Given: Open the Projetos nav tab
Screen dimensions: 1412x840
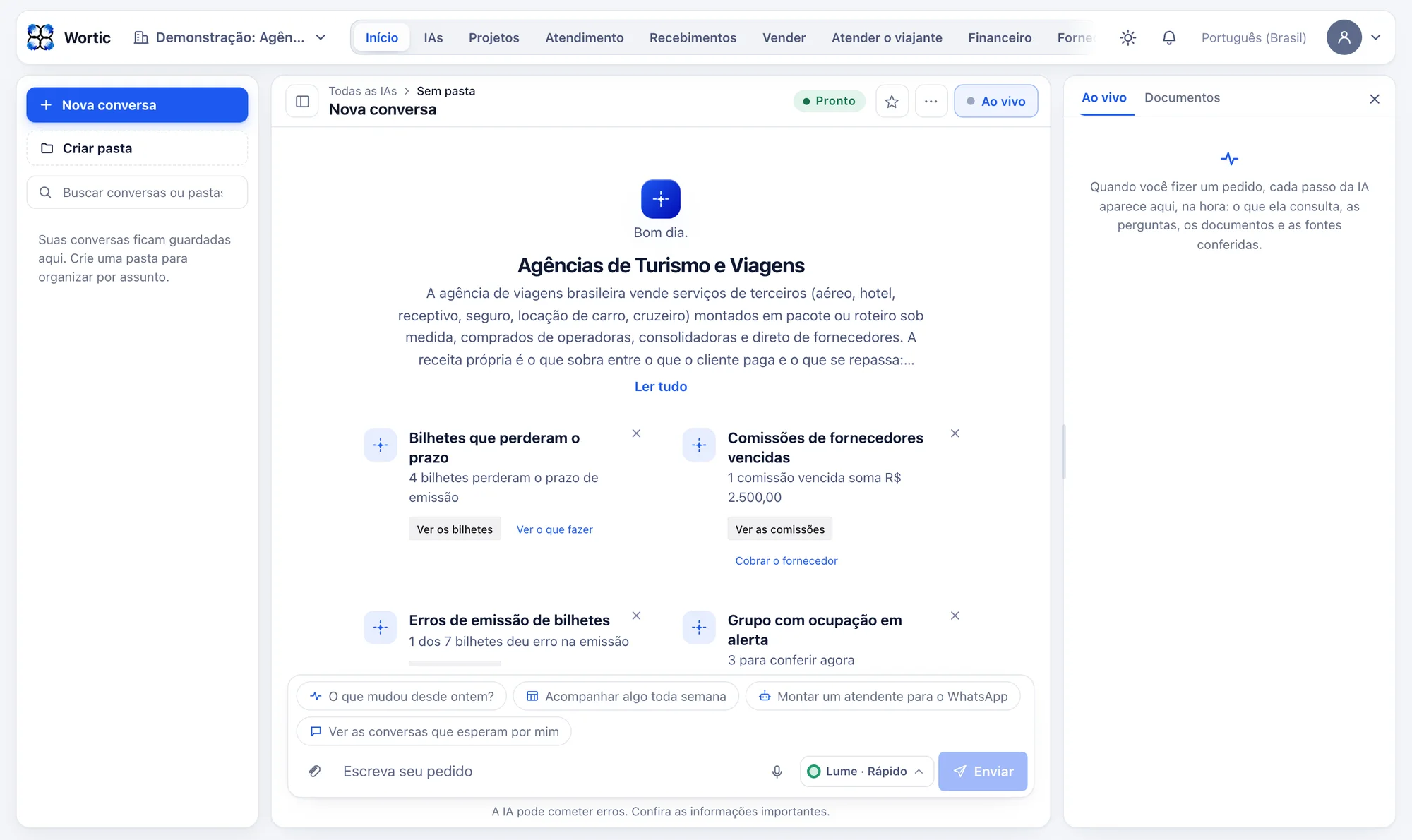Looking at the screenshot, I should pos(494,37).
